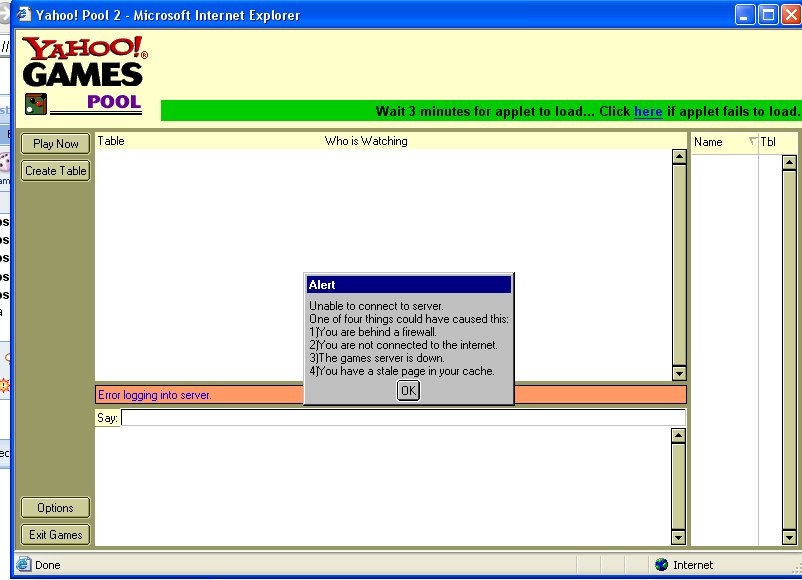Click player list scrollbar down arrow
The height and width of the screenshot is (580, 802).
click(x=789, y=538)
